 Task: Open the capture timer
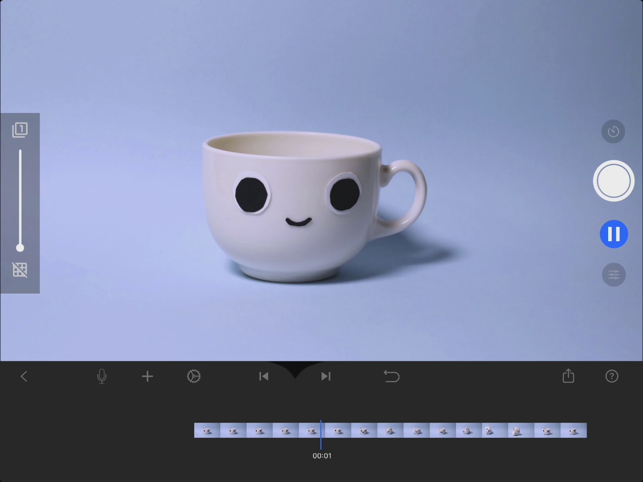613,132
